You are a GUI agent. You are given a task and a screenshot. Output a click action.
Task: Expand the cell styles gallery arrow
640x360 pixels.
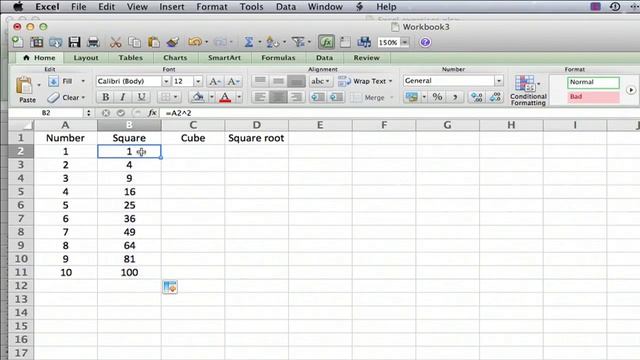click(631, 90)
